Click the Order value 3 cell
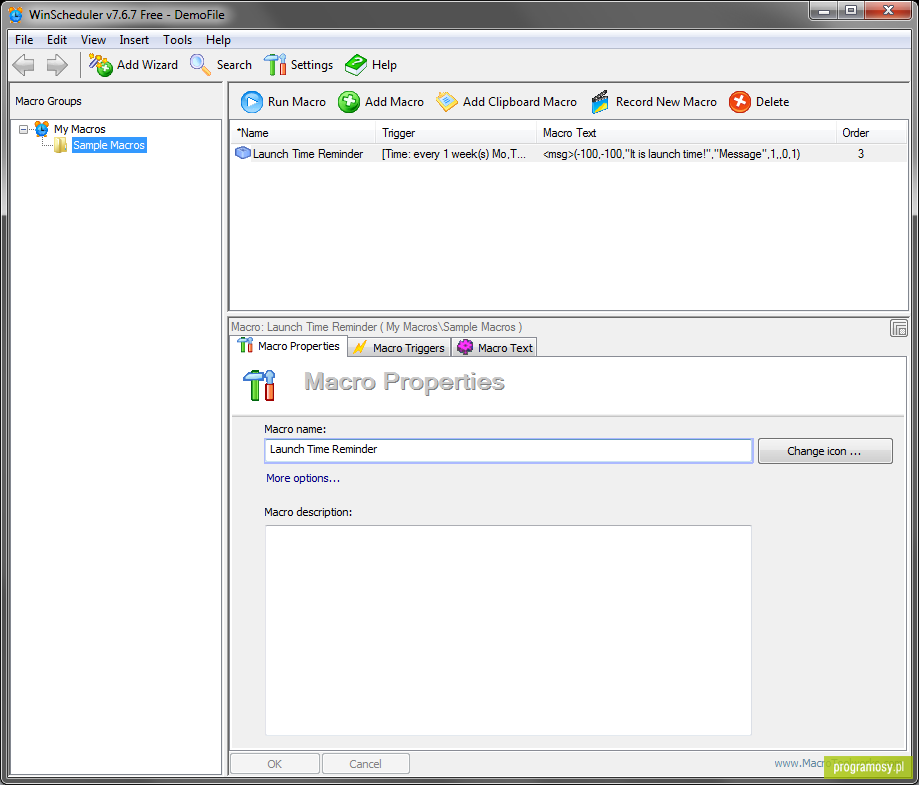The height and width of the screenshot is (785, 919). pos(861,154)
